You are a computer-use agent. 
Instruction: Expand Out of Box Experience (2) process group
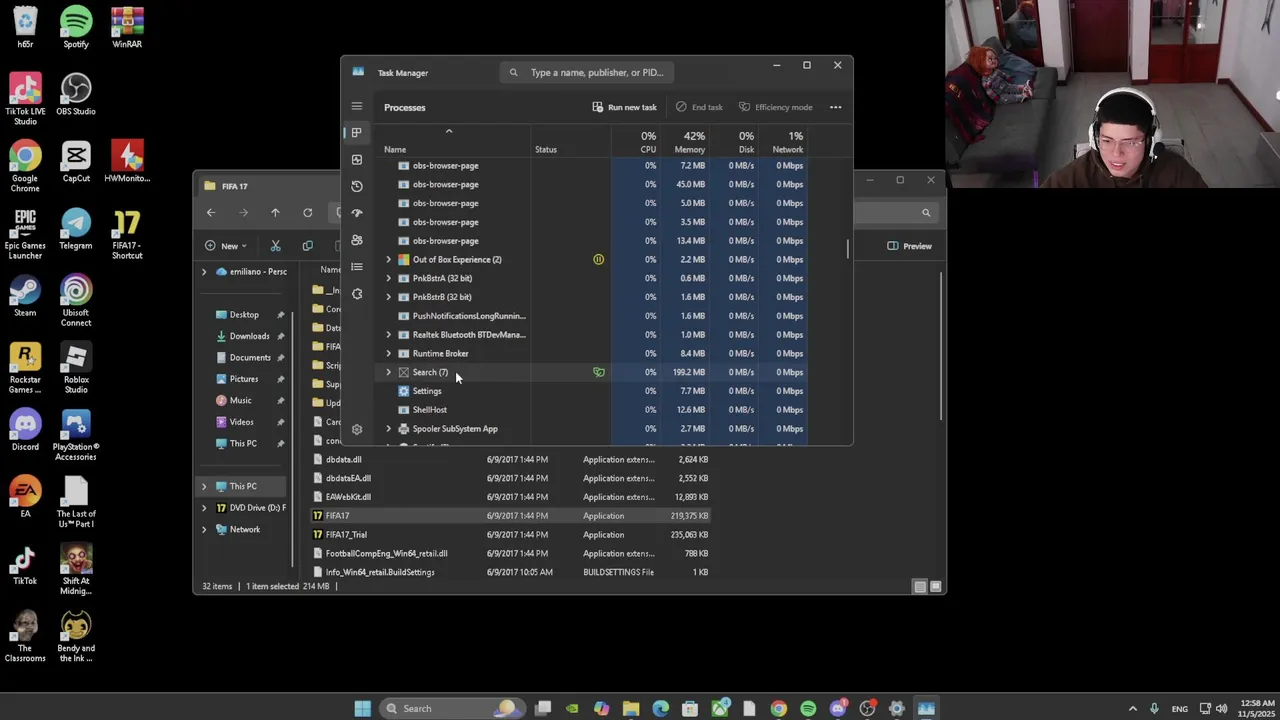(388, 260)
